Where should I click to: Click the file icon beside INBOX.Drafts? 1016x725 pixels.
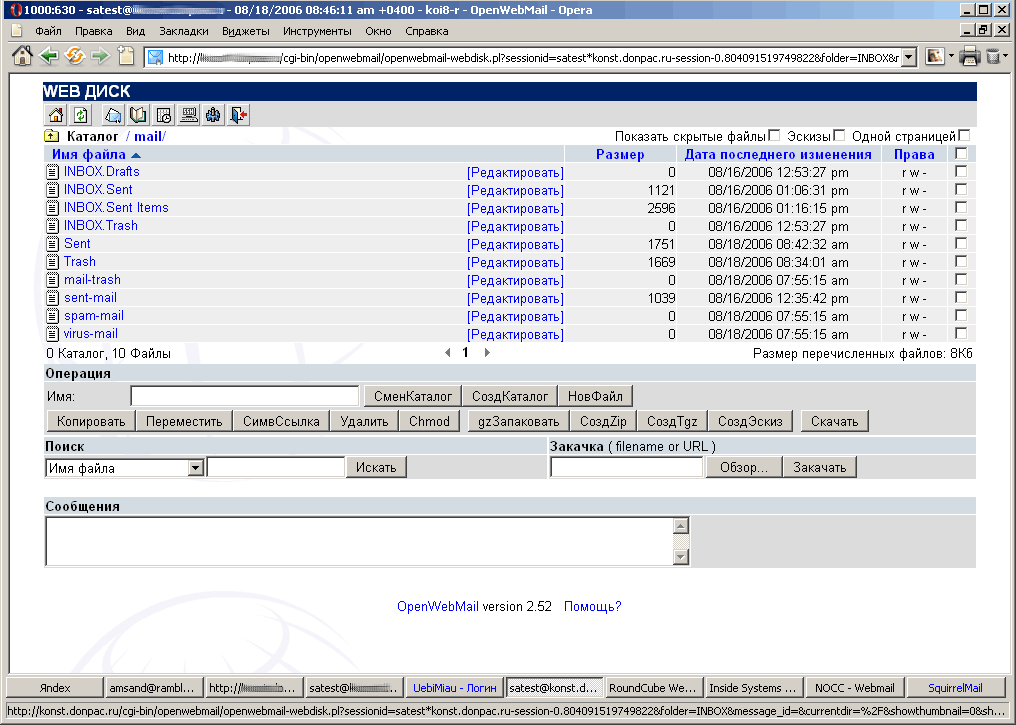point(52,172)
